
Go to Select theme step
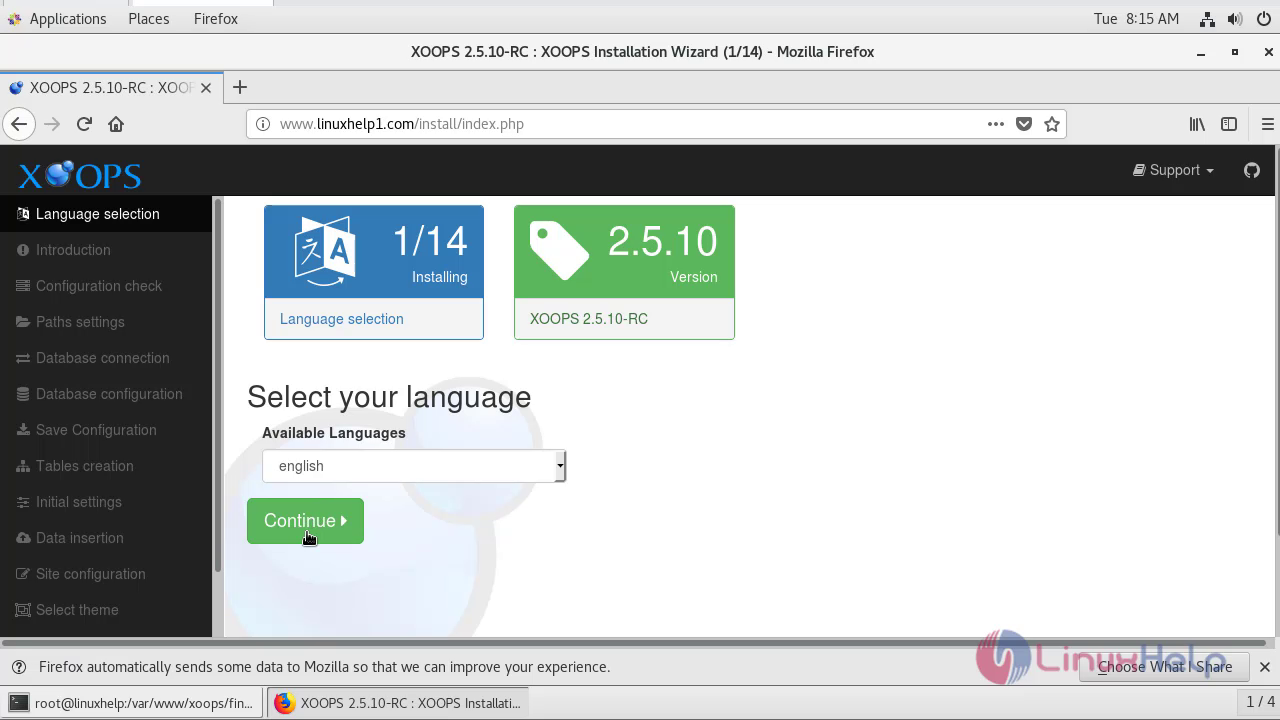106,610
